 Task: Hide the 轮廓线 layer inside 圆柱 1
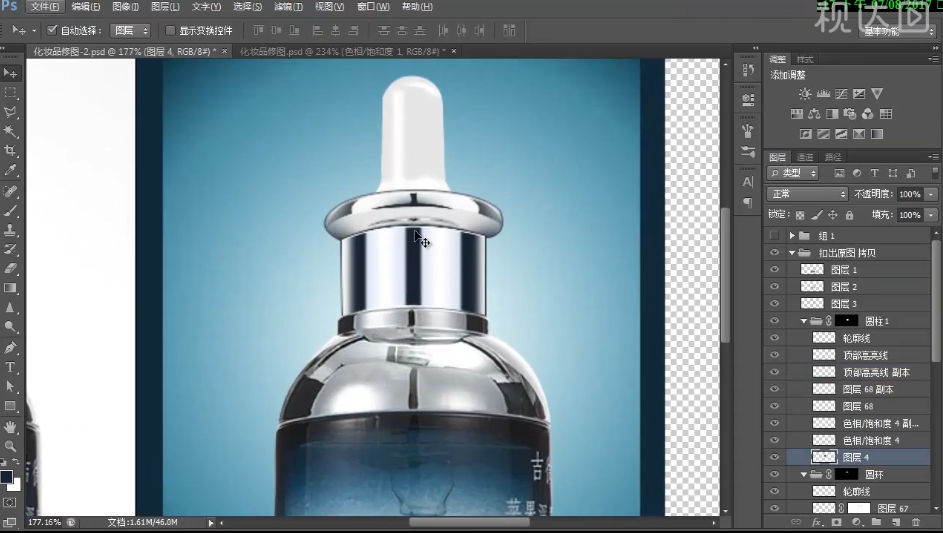pos(775,338)
